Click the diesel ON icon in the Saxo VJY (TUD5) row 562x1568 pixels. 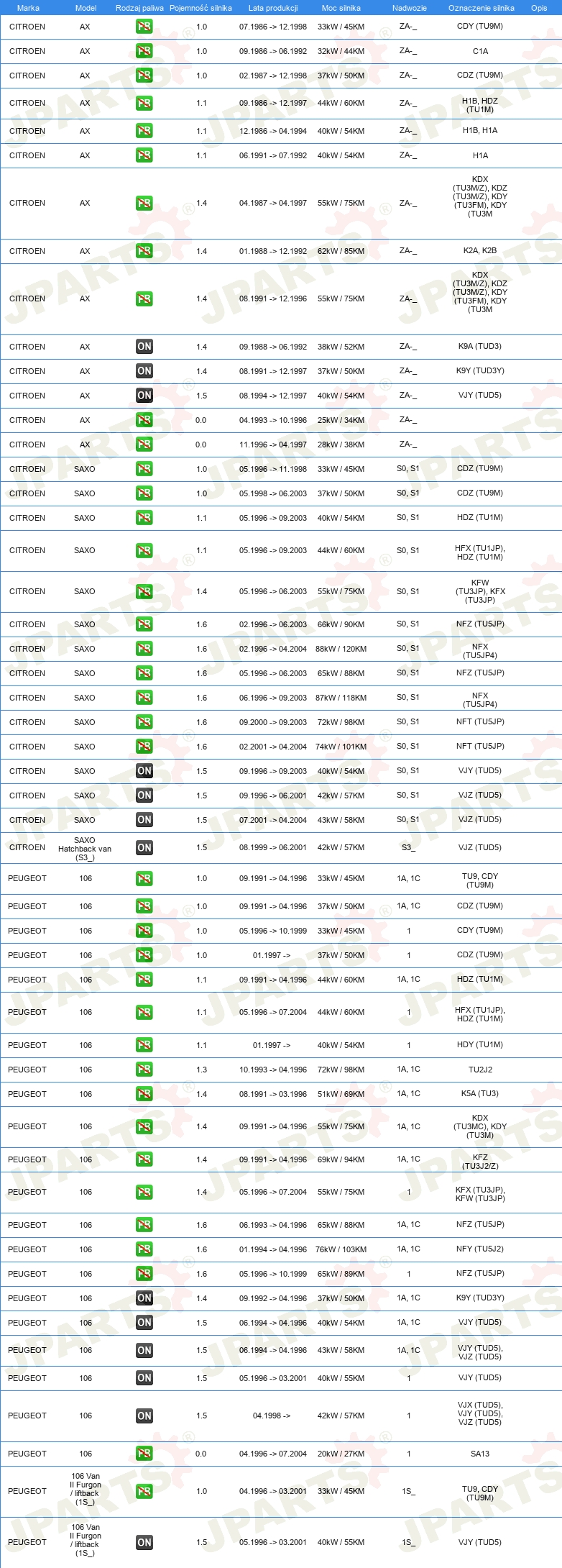pos(144,771)
